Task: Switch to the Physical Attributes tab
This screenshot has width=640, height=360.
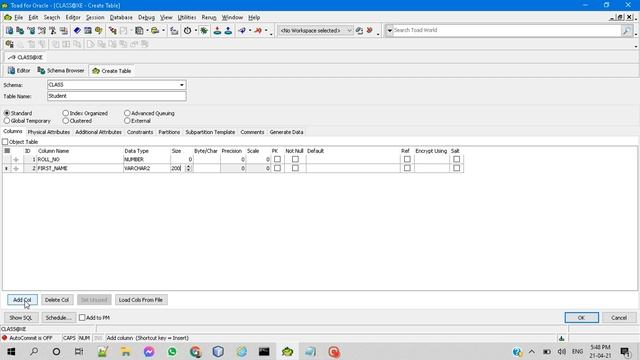Action: click(x=49, y=132)
